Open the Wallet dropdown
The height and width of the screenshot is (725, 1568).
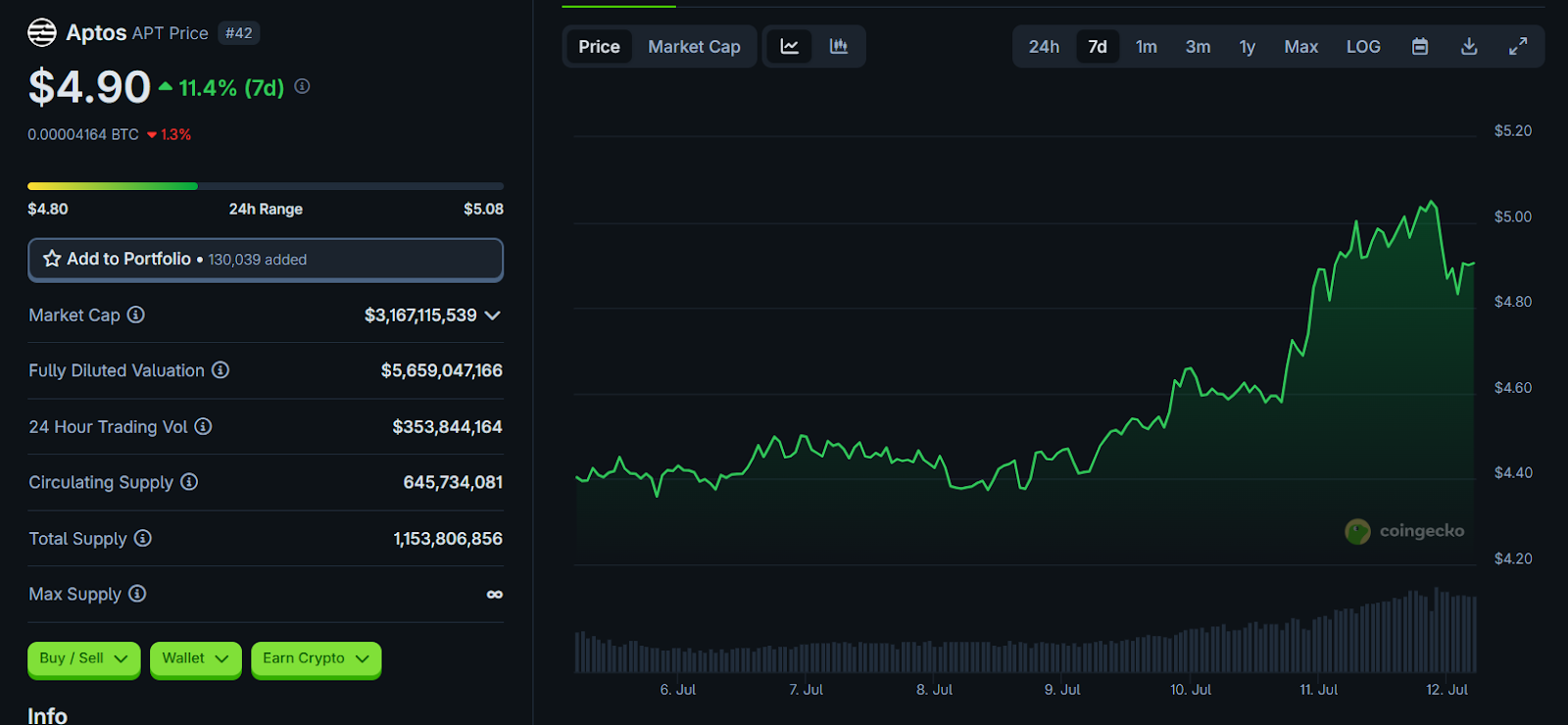(x=195, y=658)
